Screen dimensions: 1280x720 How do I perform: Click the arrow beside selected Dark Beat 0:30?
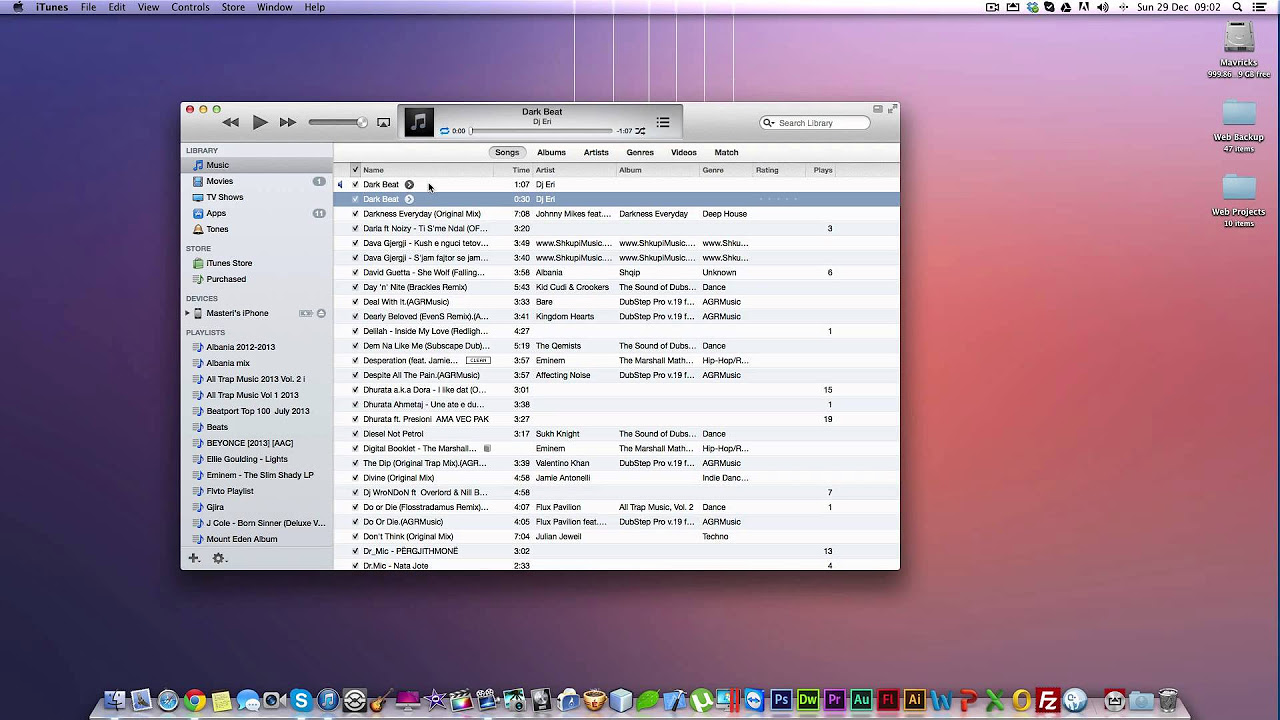409,199
